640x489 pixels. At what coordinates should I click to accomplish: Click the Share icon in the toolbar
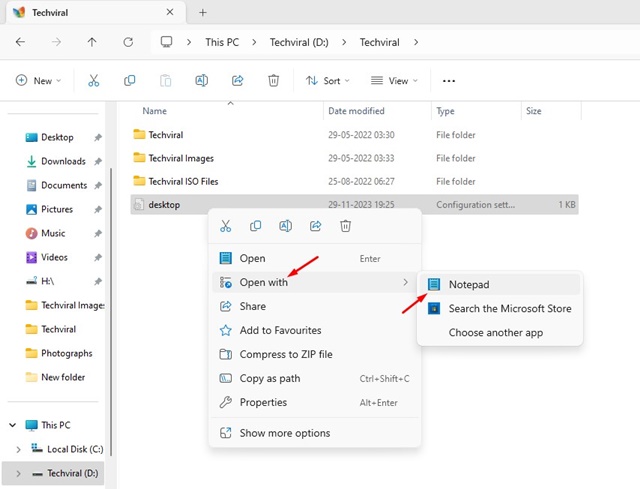pos(238,81)
